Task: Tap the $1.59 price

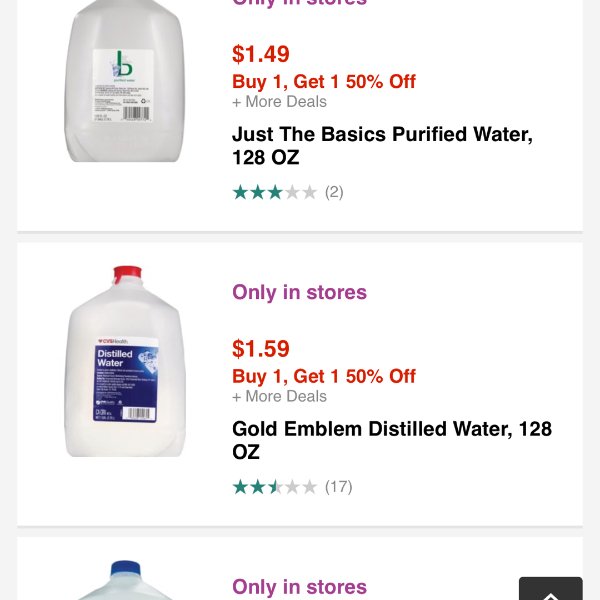Action: [x=261, y=349]
